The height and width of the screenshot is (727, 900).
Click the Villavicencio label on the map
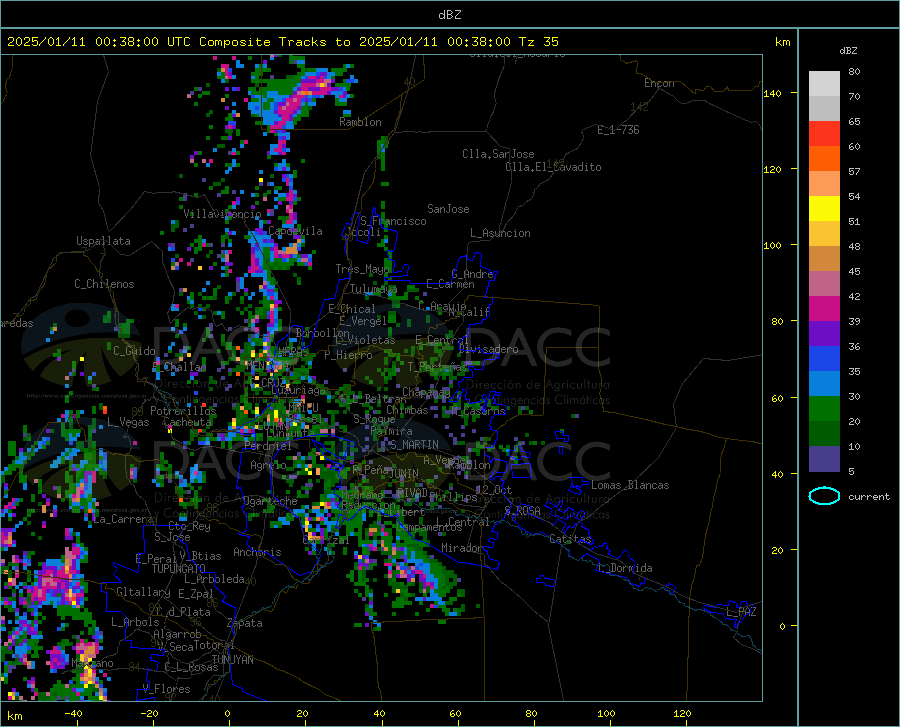click(x=222, y=214)
